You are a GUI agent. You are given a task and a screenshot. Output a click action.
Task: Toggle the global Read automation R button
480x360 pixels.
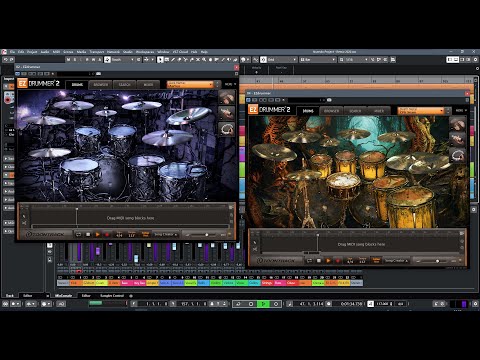point(87,60)
